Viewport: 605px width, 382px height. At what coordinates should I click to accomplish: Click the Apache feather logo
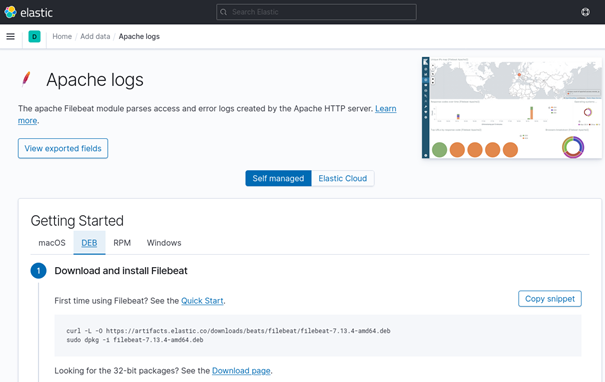(26, 79)
